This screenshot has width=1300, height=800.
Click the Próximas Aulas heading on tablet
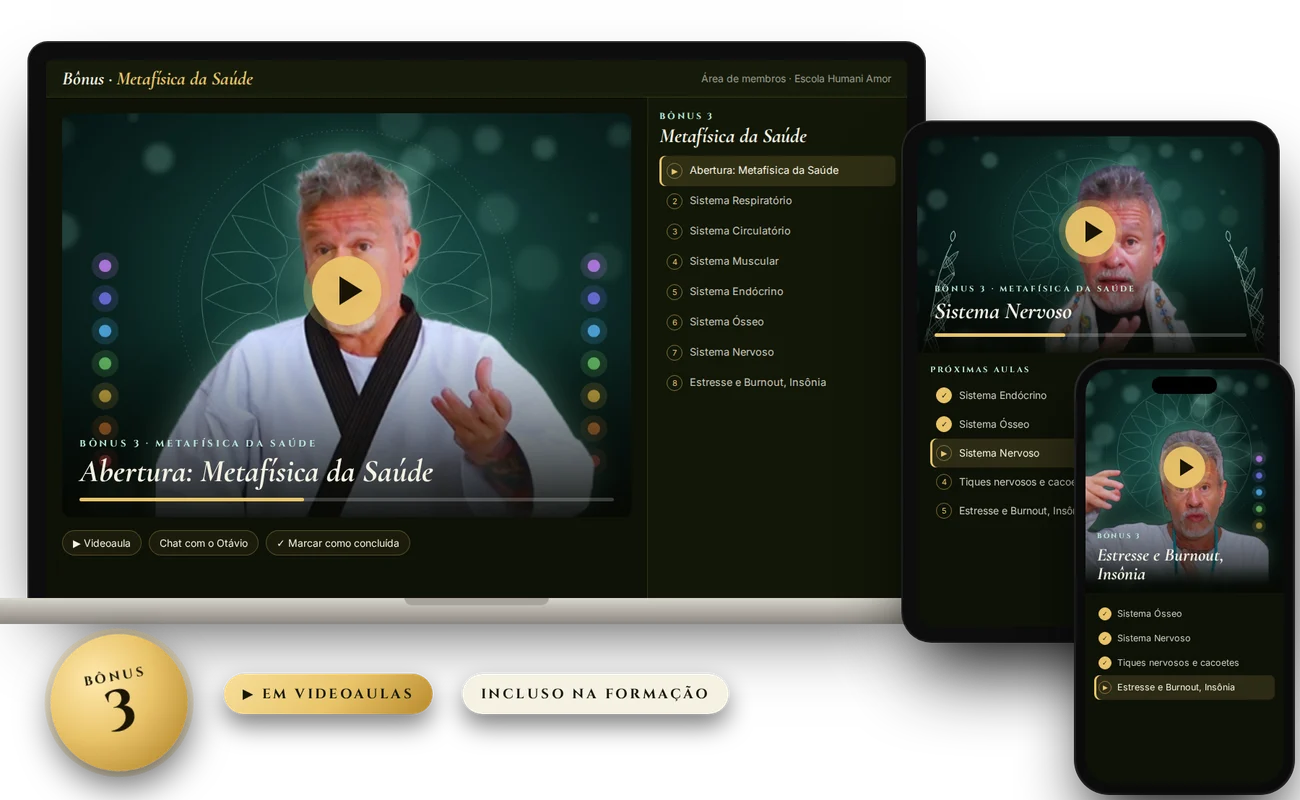[x=980, y=369]
